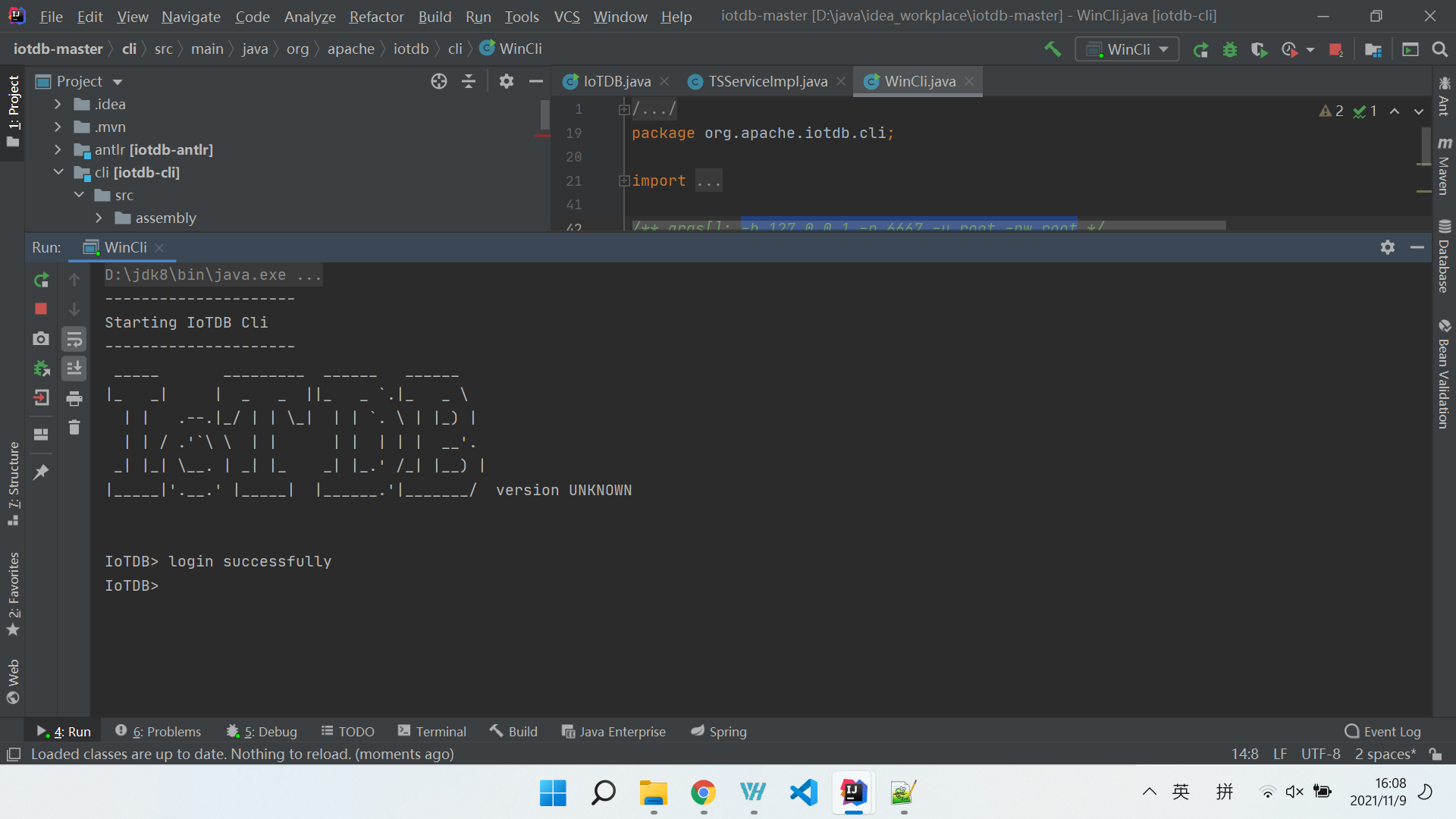Open the Refactor menu
Image resolution: width=1456 pixels, height=819 pixels.
[x=376, y=16]
